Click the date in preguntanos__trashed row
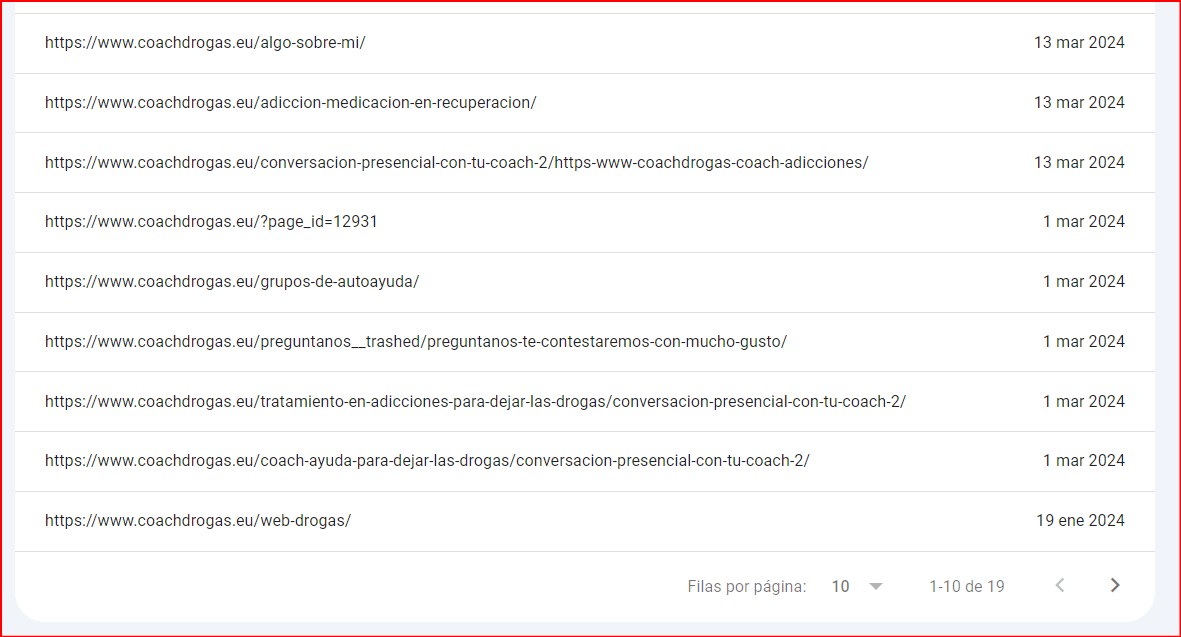Viewport: 1181px width, 637px height. (1083, 342)
